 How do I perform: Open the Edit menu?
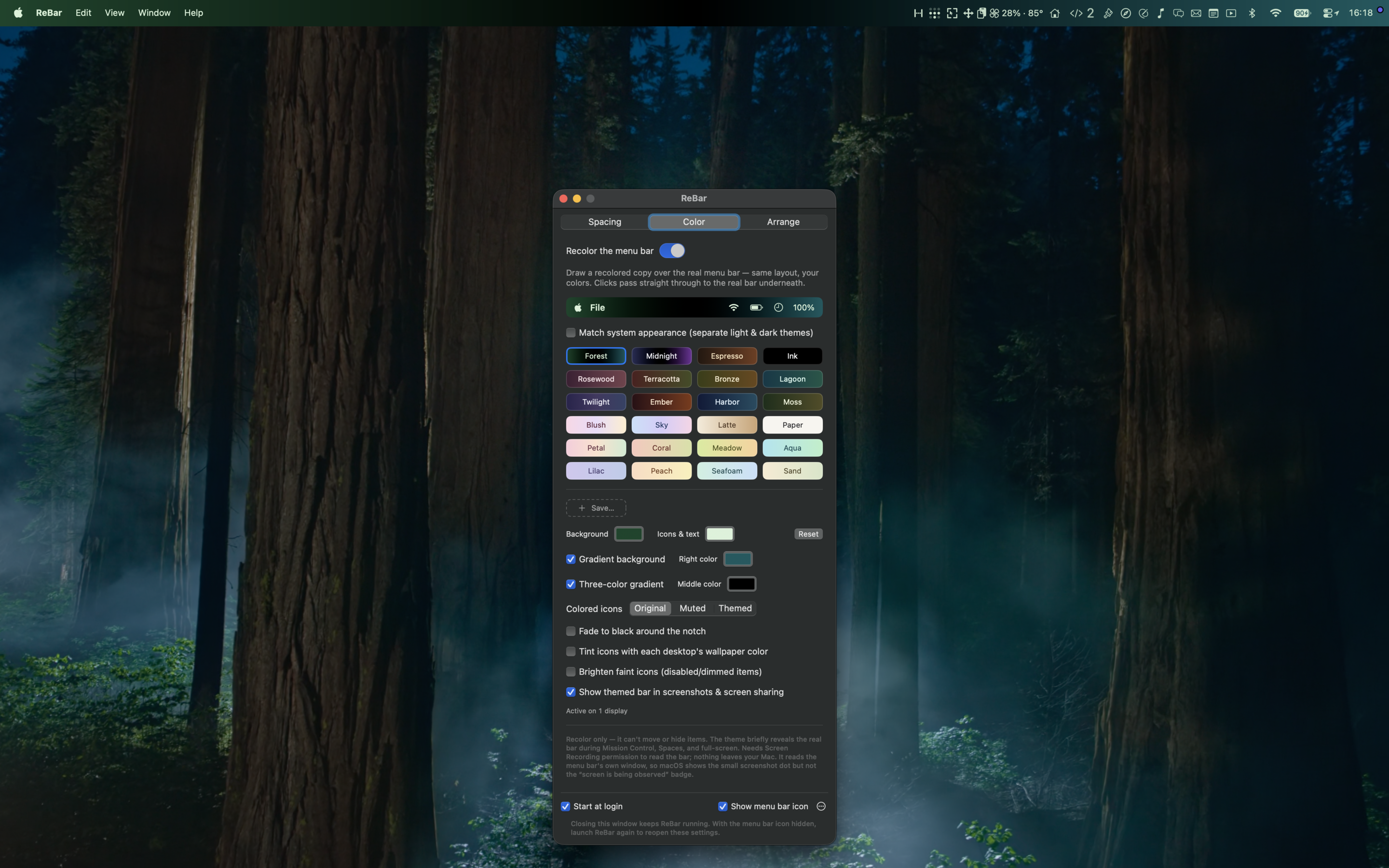click(x=83, y=13)
